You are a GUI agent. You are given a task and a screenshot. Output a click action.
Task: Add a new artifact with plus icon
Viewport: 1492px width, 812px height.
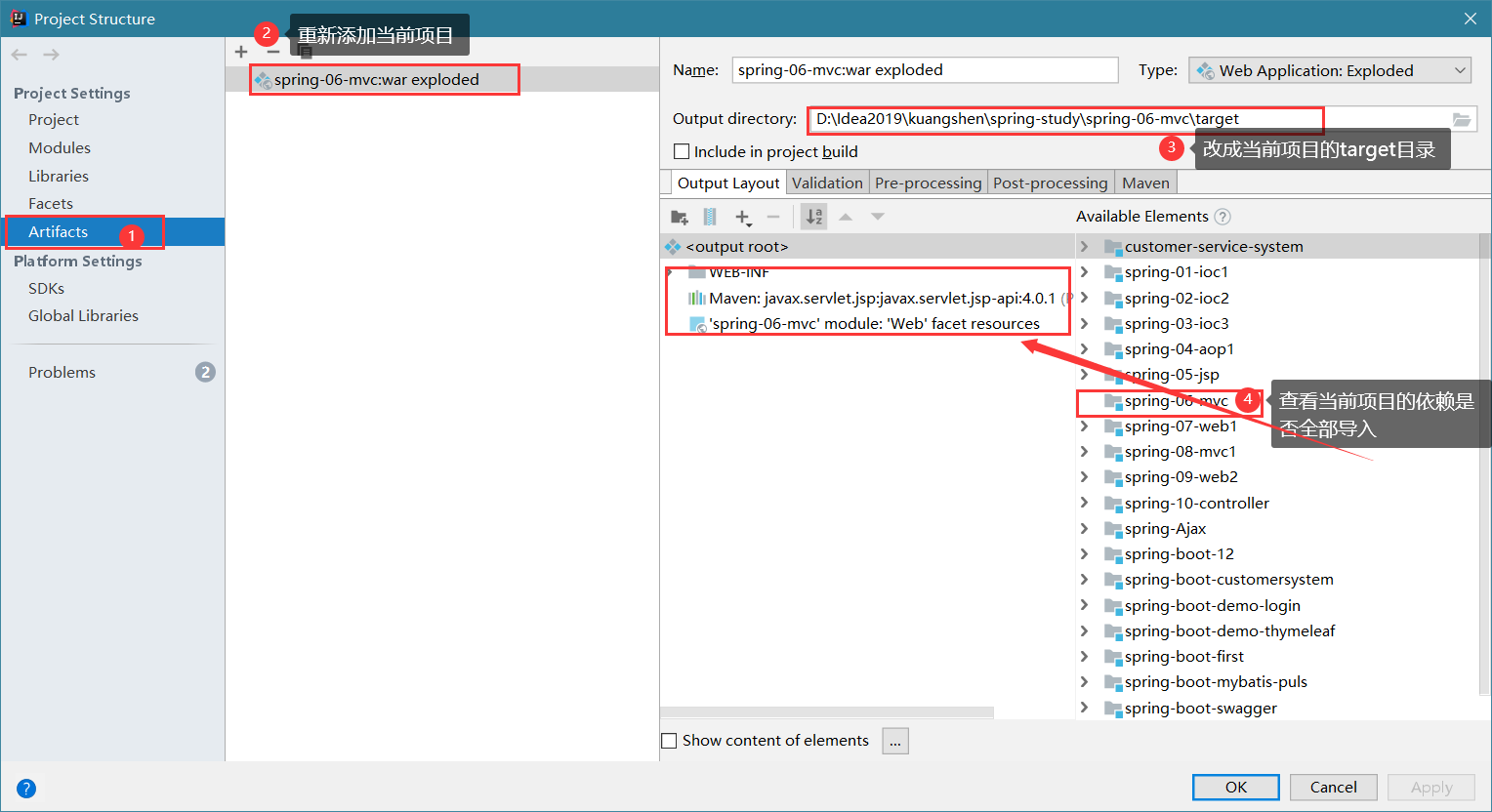(x=241, y=52)
